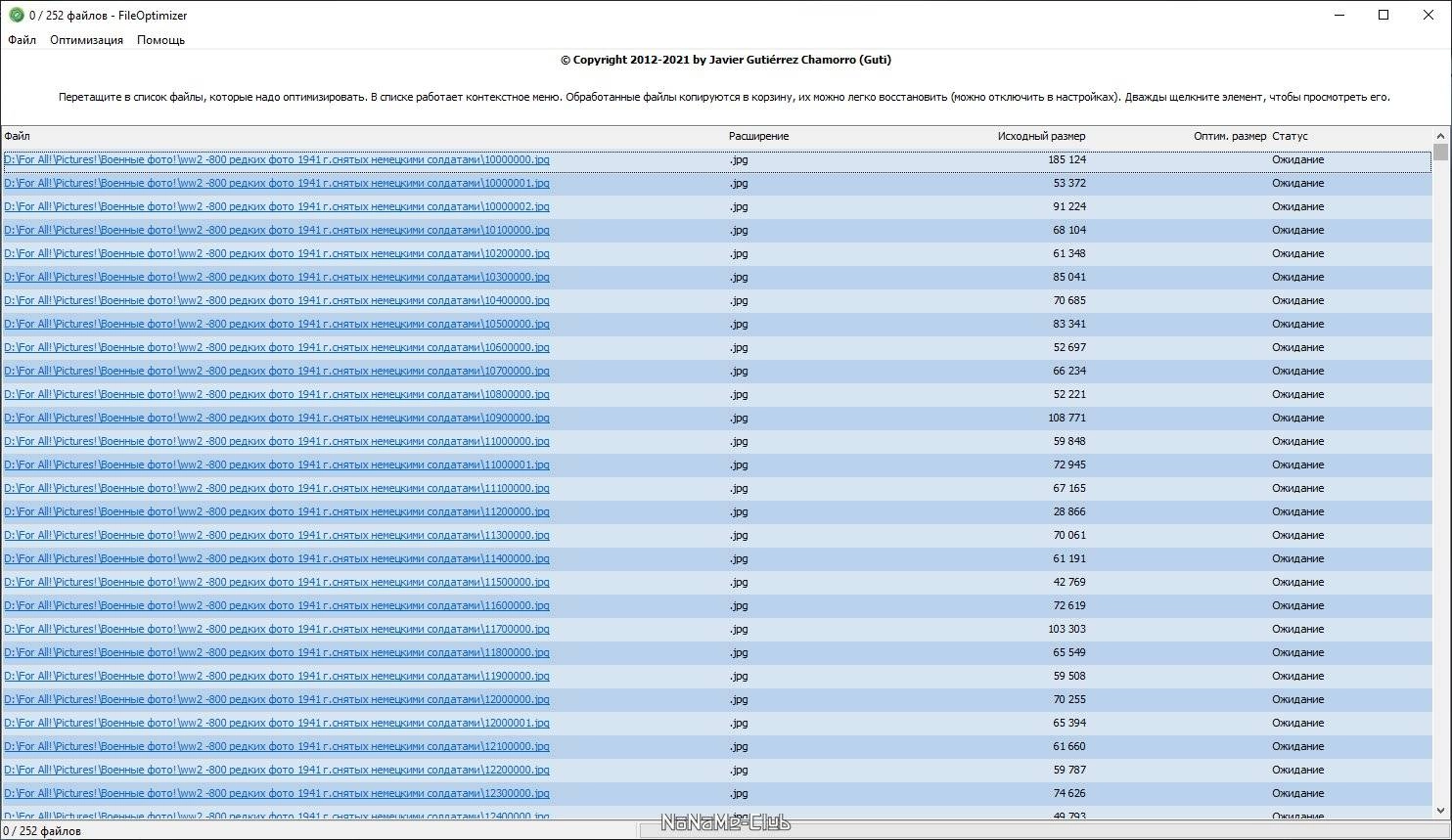Select file link ending 11000001.jpg
The image size is (1452, 840).
277,464
